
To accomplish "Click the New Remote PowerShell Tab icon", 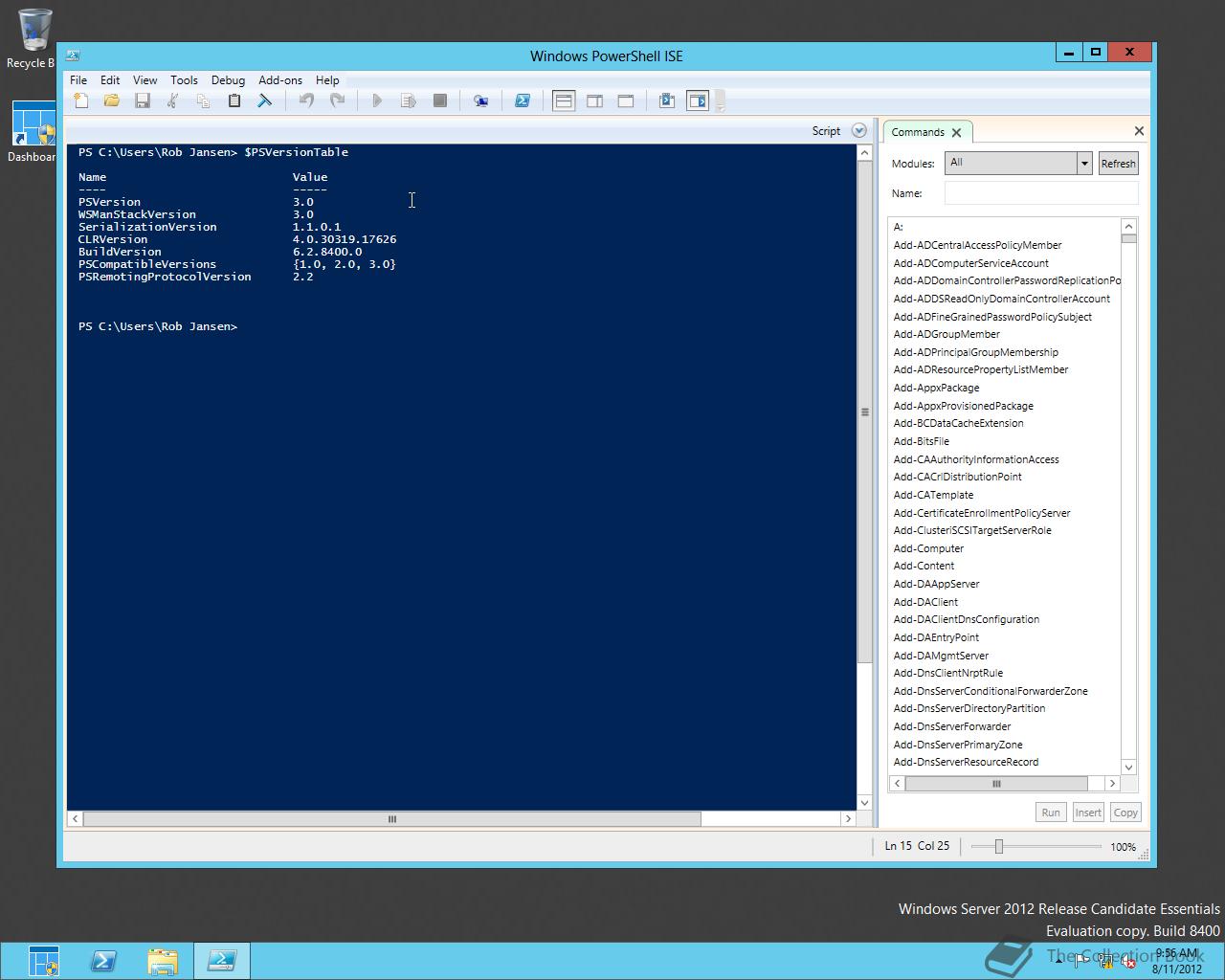I will (x=480, y=100).
